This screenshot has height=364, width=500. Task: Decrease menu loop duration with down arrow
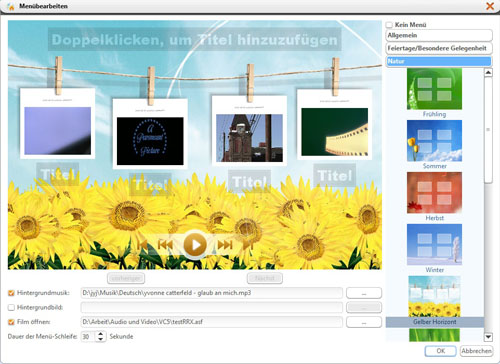pyautogui.click(x=101, y=339)
